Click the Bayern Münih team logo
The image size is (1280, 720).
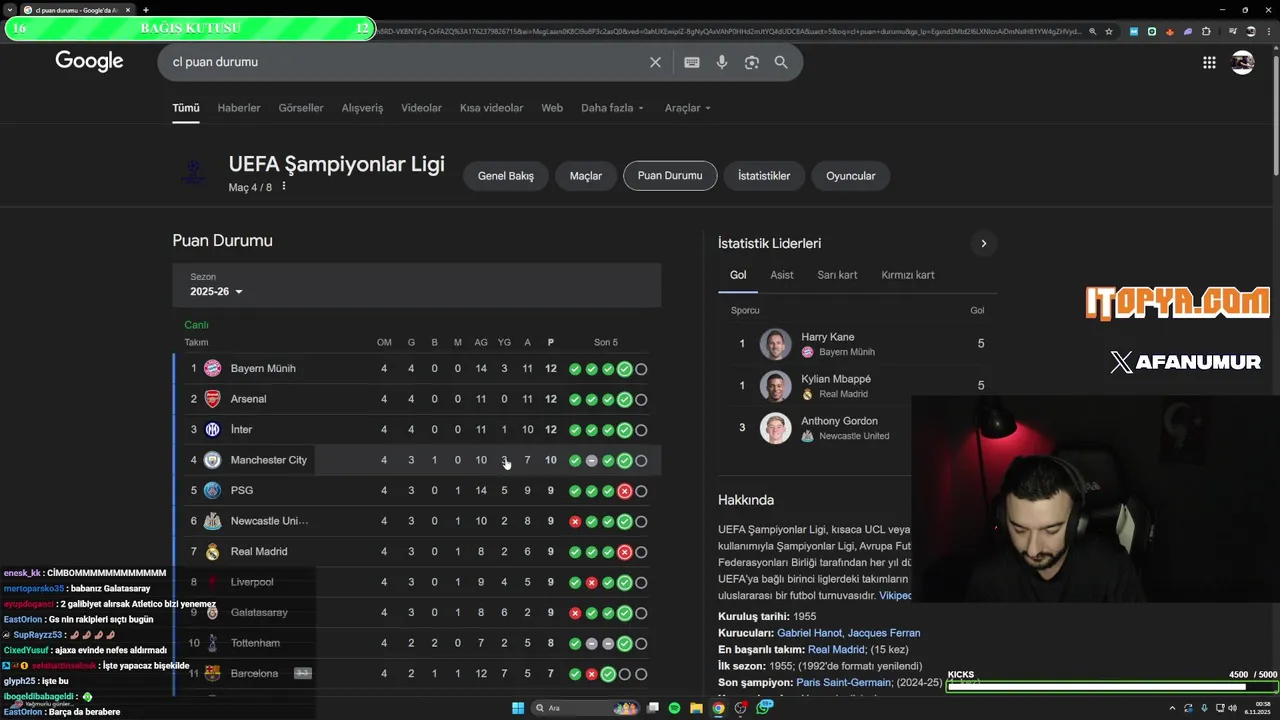tap(212, 368)
